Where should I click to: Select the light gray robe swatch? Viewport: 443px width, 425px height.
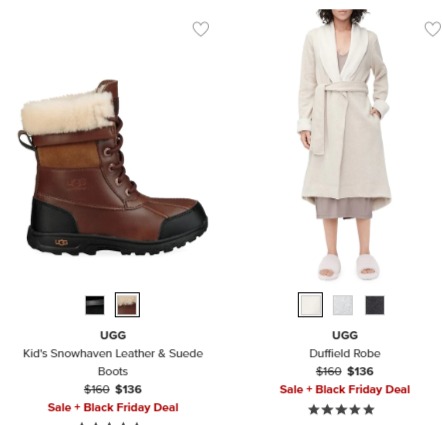click(x=343, y=305)
